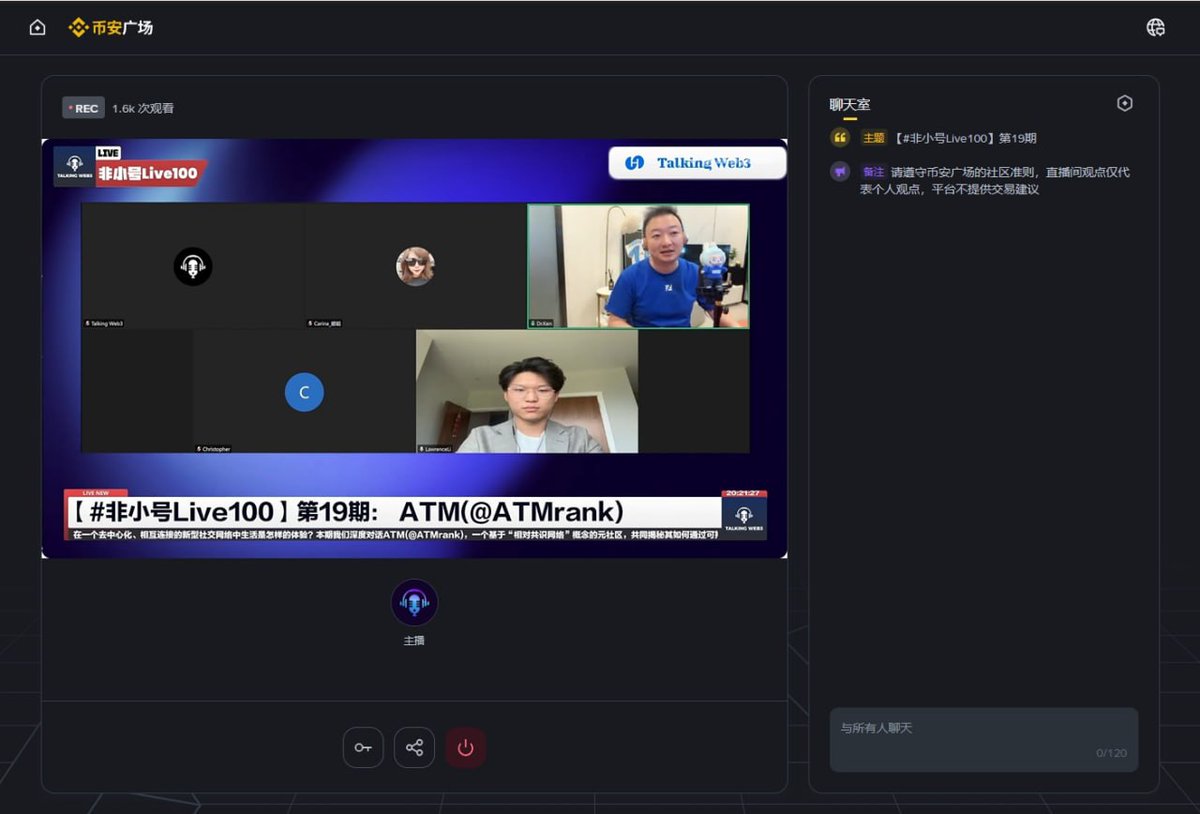The height and width of the screenshot is (814, 1200).
Task: Click the gray-suit participant video tile
Action: click(x=527, y=392)
